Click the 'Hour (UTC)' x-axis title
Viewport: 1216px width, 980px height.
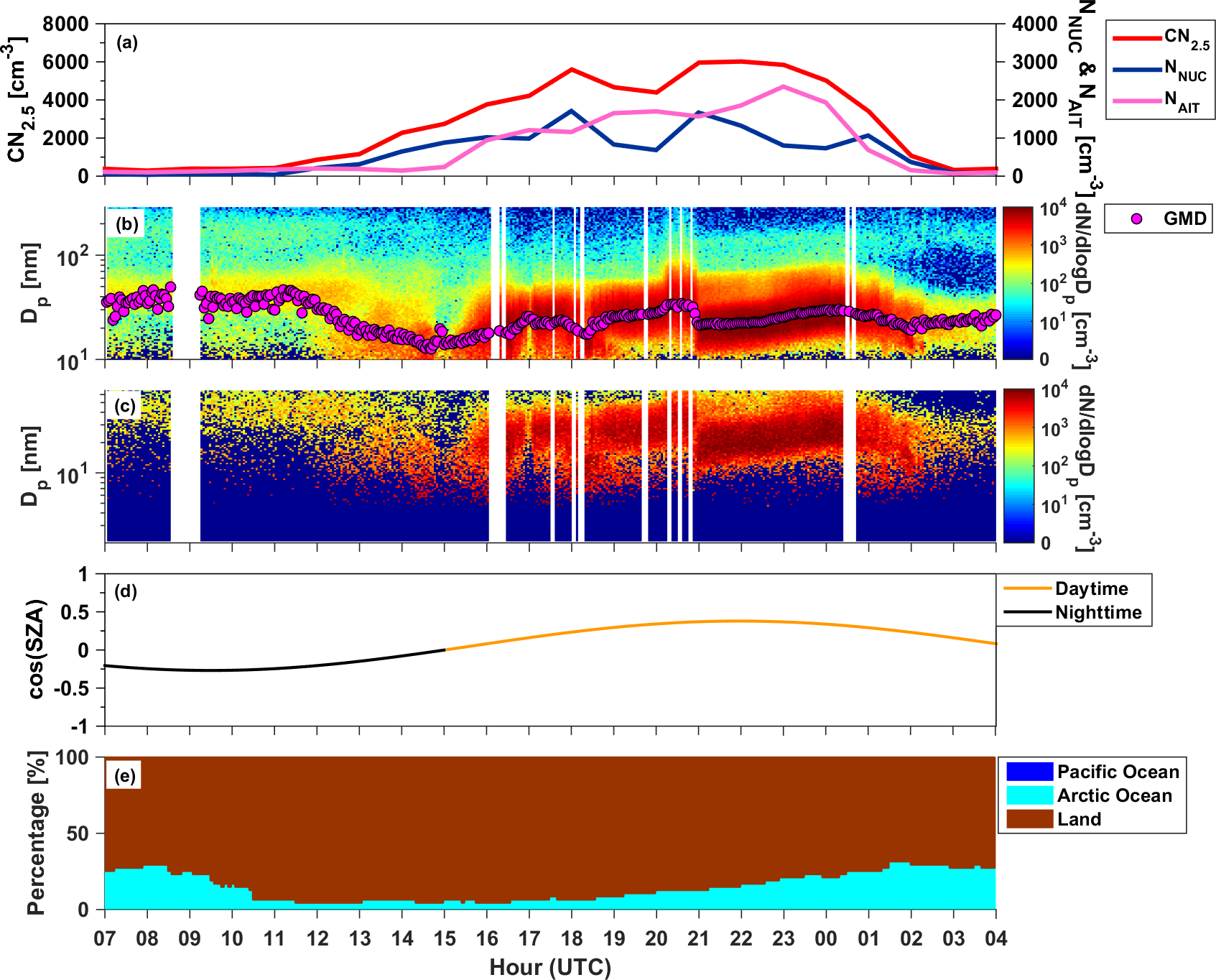[550, 967]
